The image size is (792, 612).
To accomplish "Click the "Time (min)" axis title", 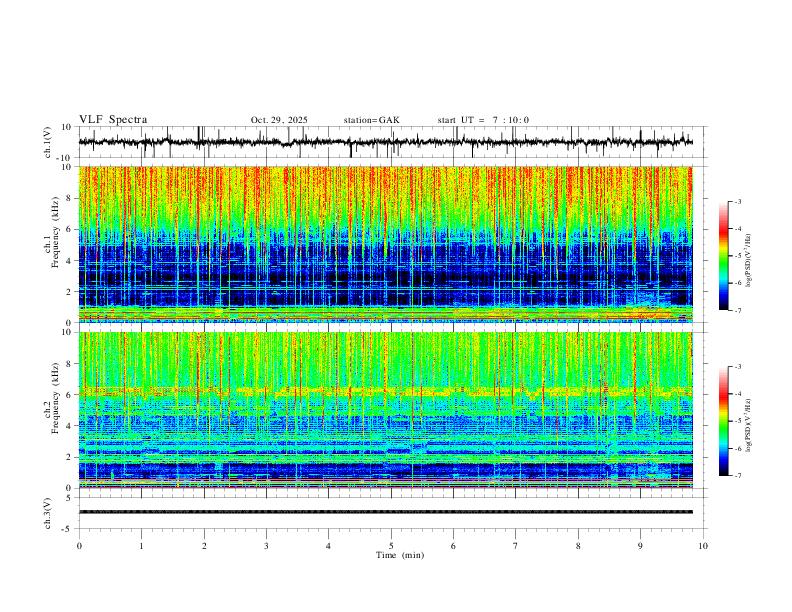I will click(400, 555).
